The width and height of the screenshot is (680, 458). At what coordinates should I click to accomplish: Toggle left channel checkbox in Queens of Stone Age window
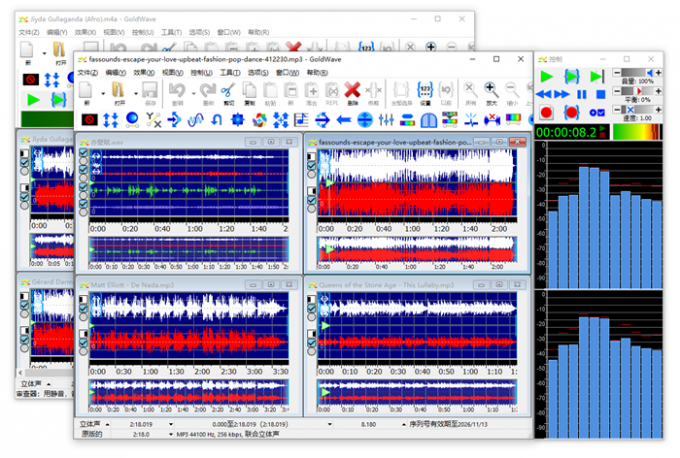311,308
